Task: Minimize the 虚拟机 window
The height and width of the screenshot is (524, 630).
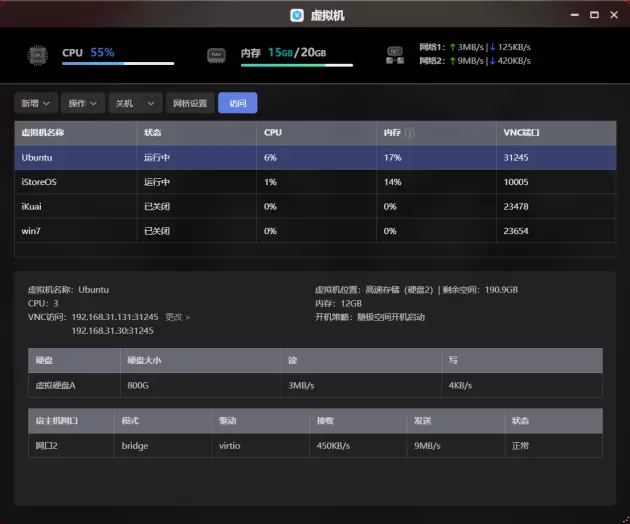Action: [x=574, y=15]
